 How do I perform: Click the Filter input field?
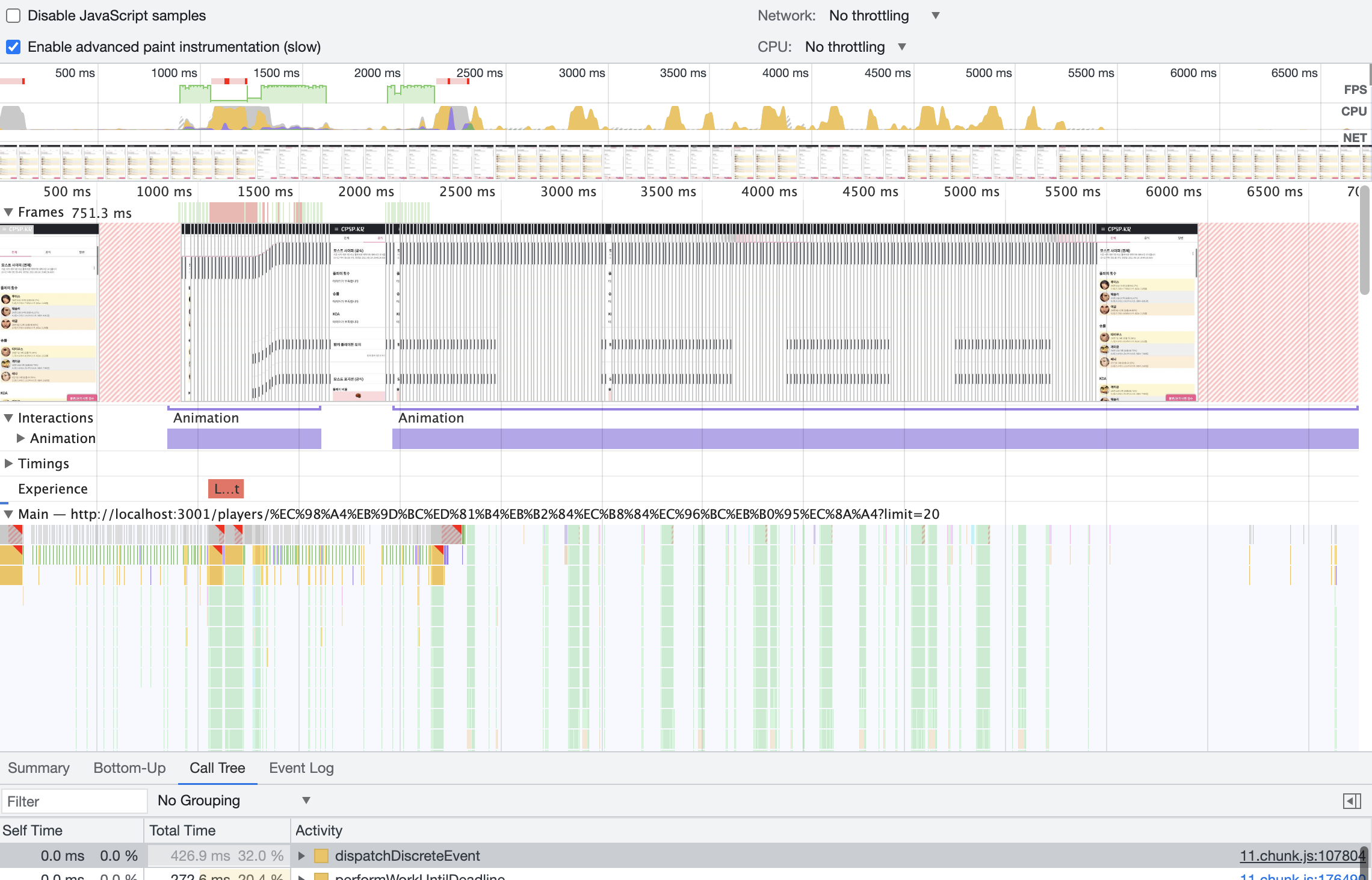click(x=73, y=801)
